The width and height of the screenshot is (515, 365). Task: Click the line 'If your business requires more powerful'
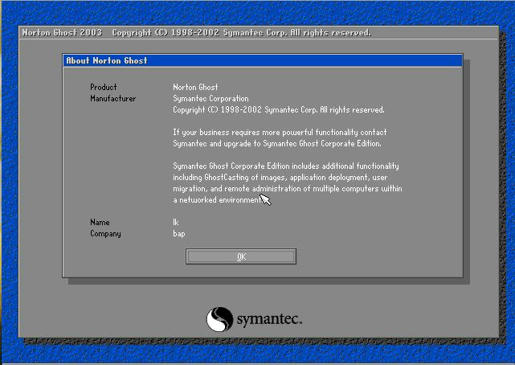point(280,133)
